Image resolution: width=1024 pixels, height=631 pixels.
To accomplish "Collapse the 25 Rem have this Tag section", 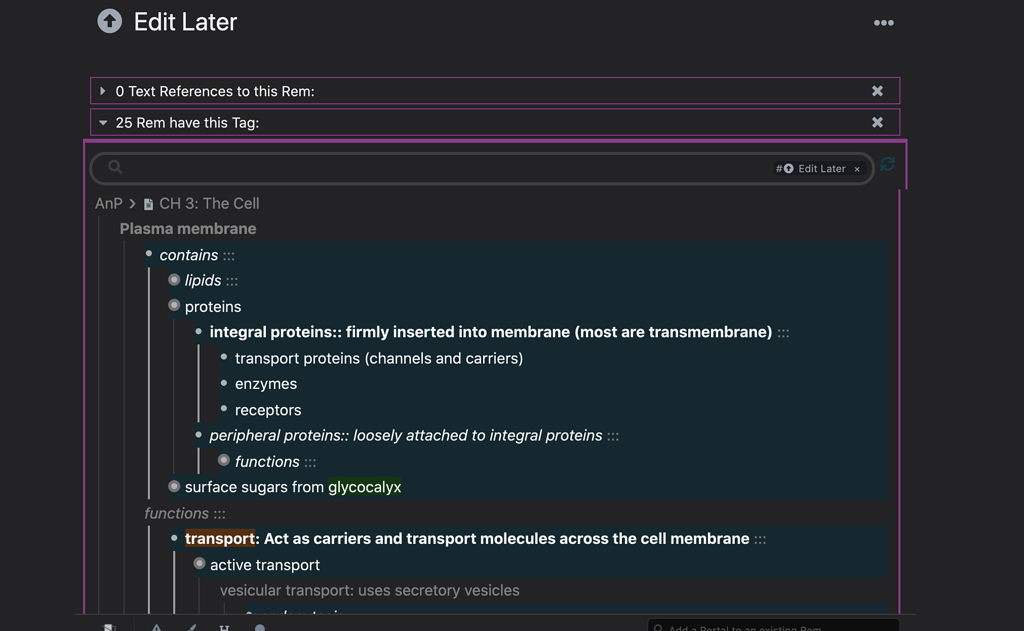I will (103, 123).
